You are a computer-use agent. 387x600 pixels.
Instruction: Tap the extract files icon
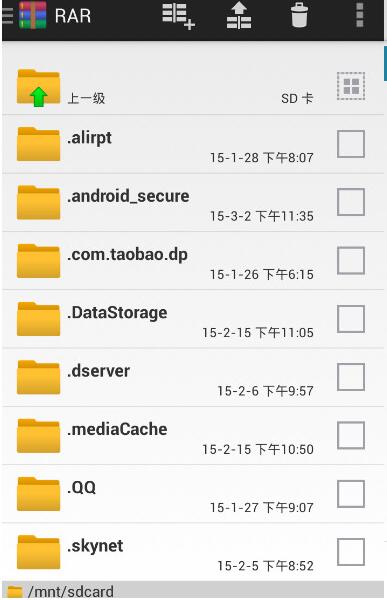coord(239,16)
